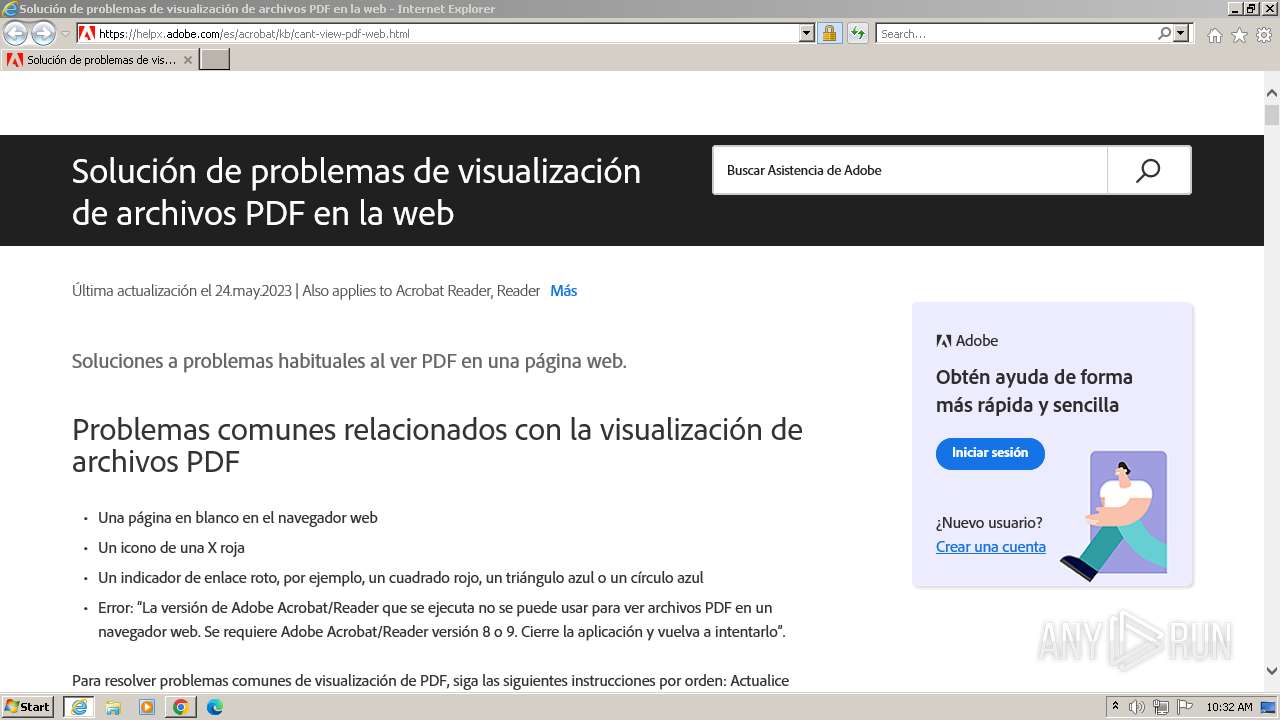Expand the address bar autocomplete dropdown
The image size is (1280, 720).
(807, 33)
